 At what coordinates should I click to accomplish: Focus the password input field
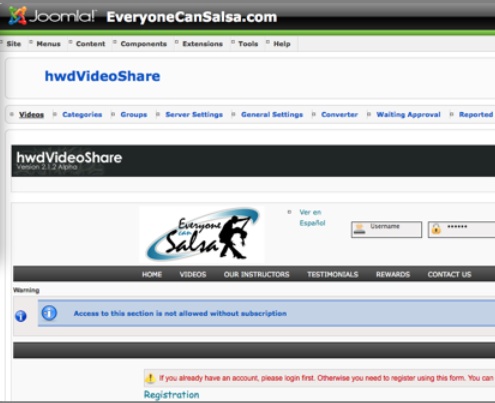click(461, 229)
